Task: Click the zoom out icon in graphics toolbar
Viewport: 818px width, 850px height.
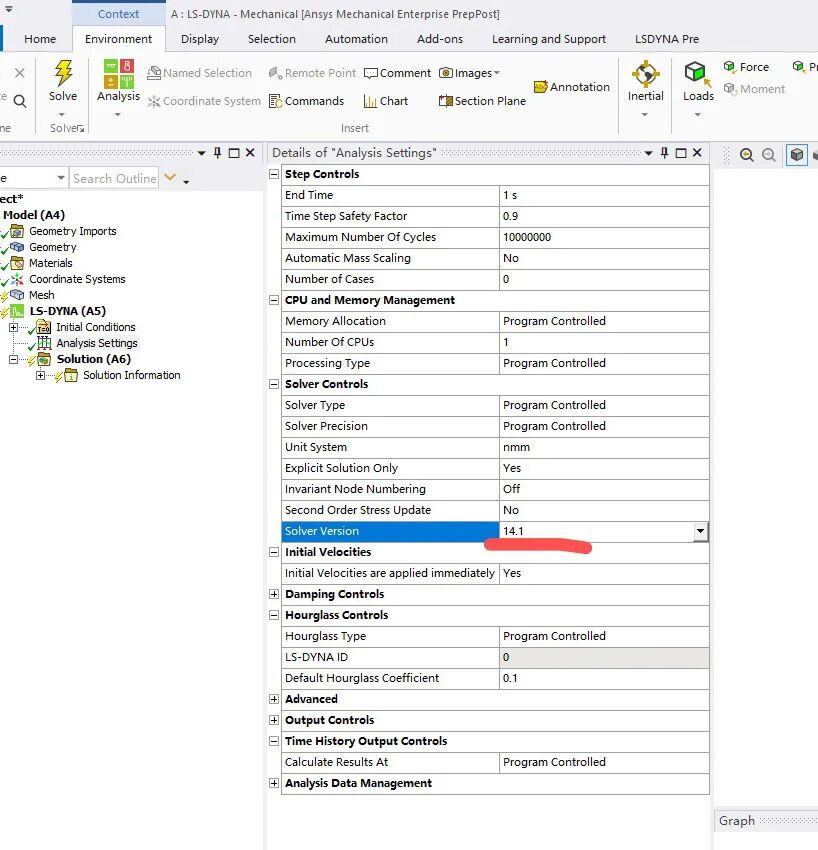Action: click(x=768, y=155)
